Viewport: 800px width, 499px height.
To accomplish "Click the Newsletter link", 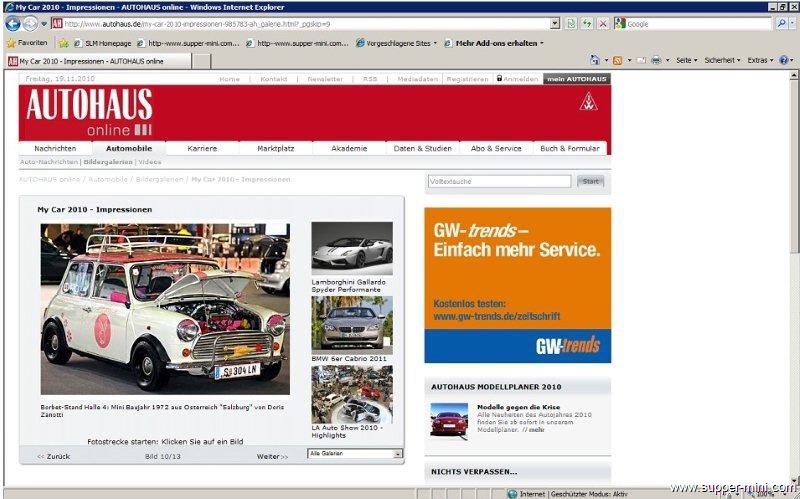I will tap(325, 79).
